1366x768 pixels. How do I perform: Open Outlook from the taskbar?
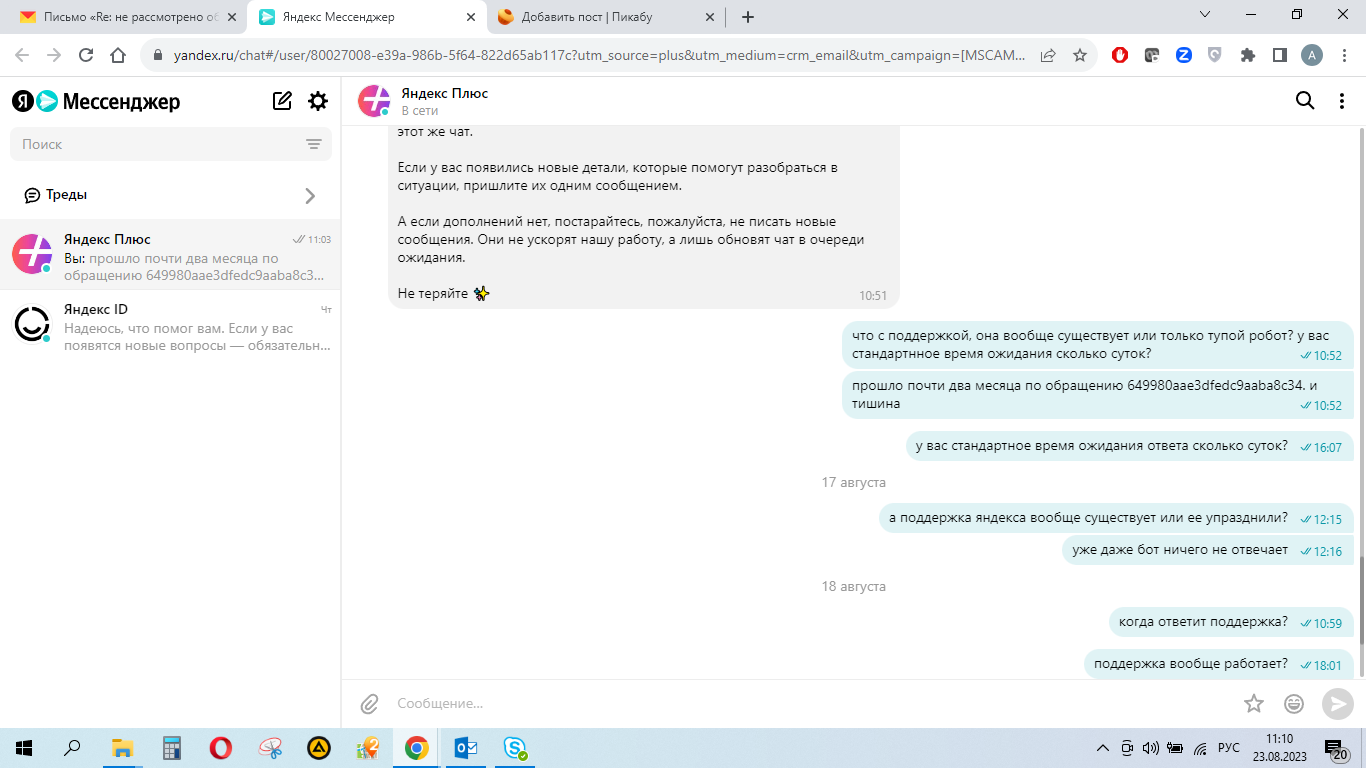pyautogui.click(x=466, y=748)
